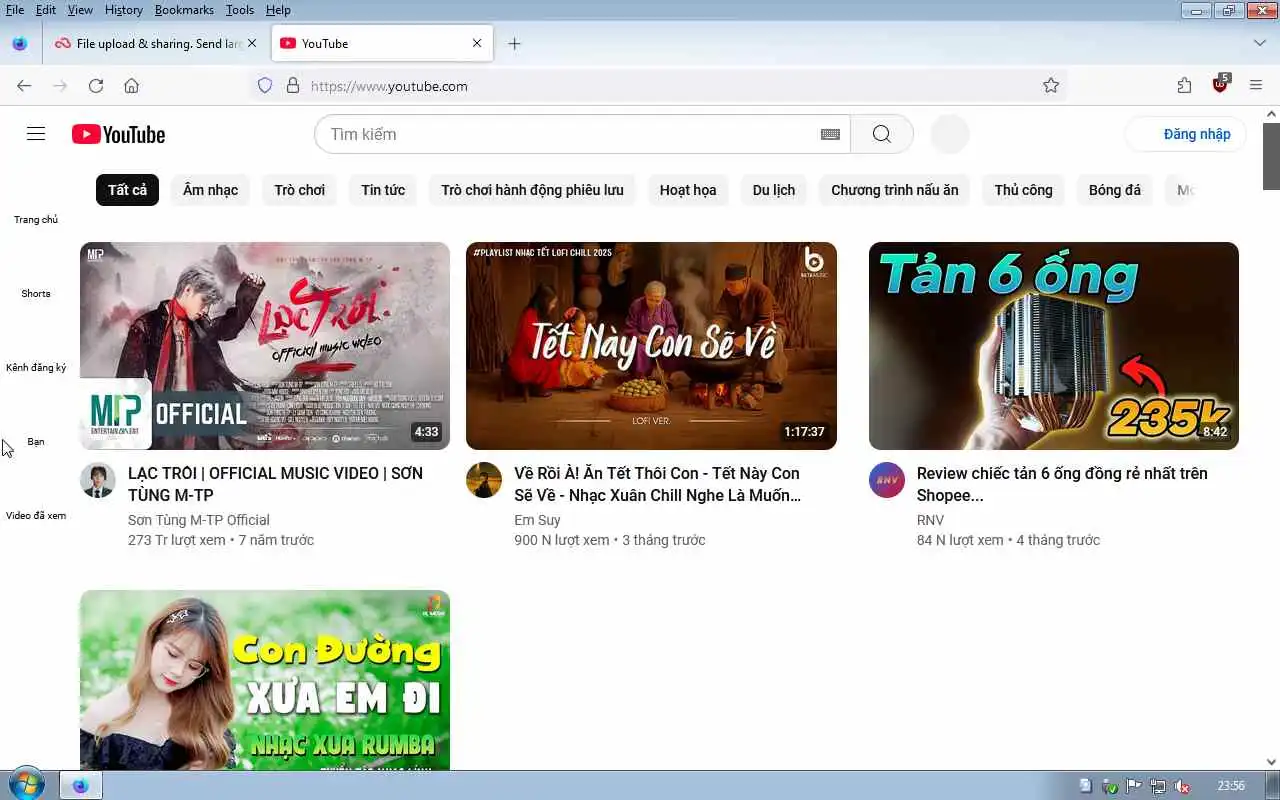Image resolution: width=1280 pixels, height=800 pixels.
Task: Open the YouTube hamburger guide menu
Action: coord(36,134)
